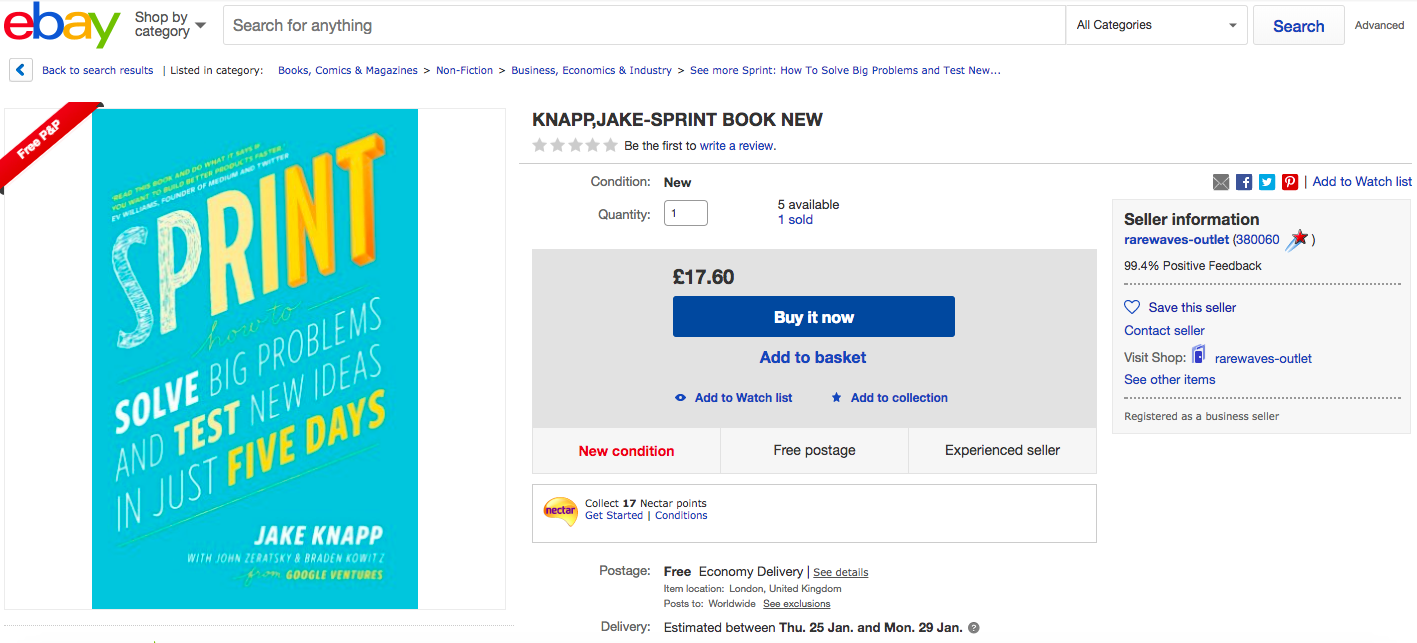This screenshot has height=643, width=1417.
Task: Click the Quantity input field
Action: (x=686, y=213)
